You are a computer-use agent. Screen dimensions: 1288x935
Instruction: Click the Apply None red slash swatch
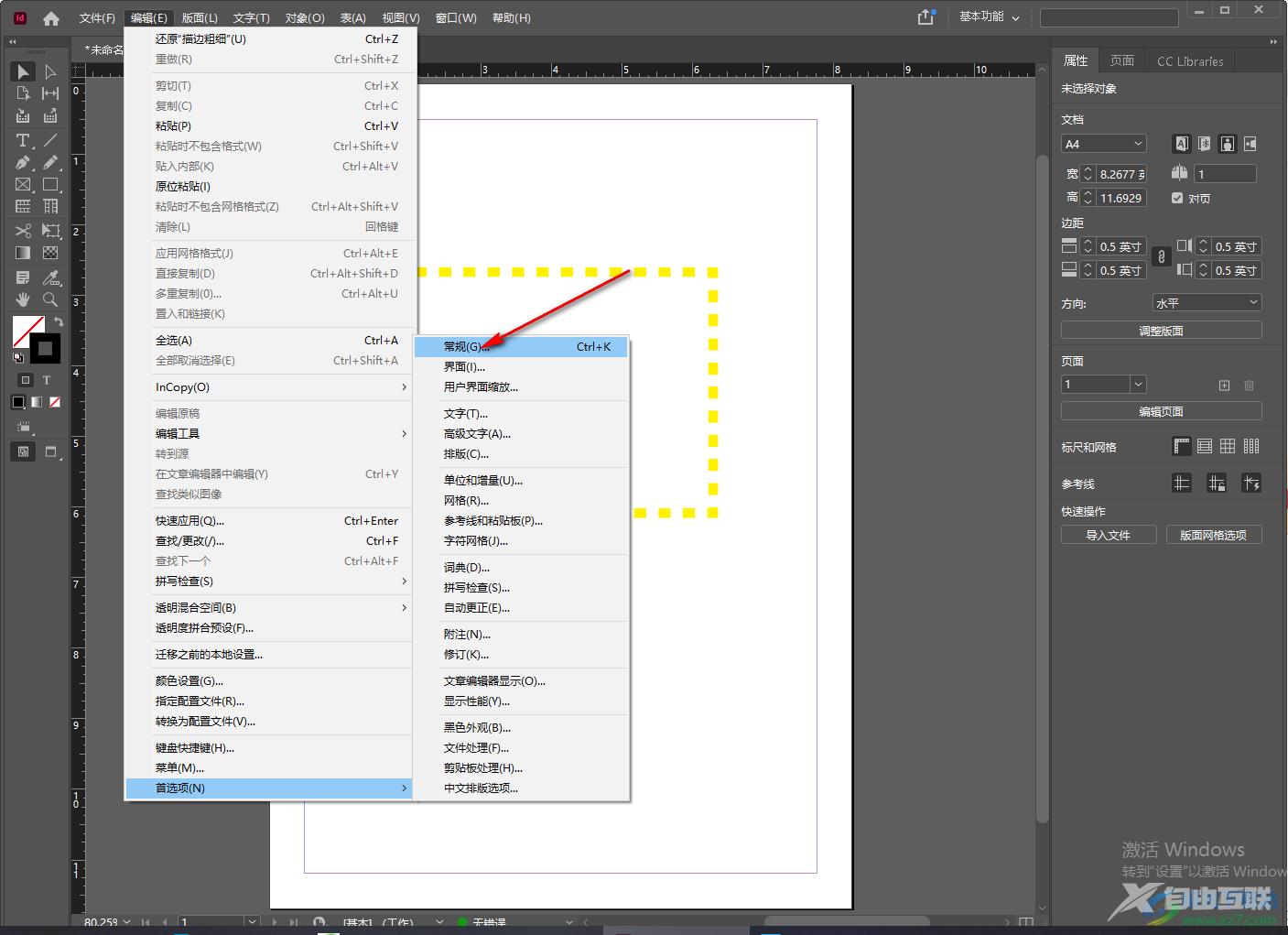tap(55, 402)
